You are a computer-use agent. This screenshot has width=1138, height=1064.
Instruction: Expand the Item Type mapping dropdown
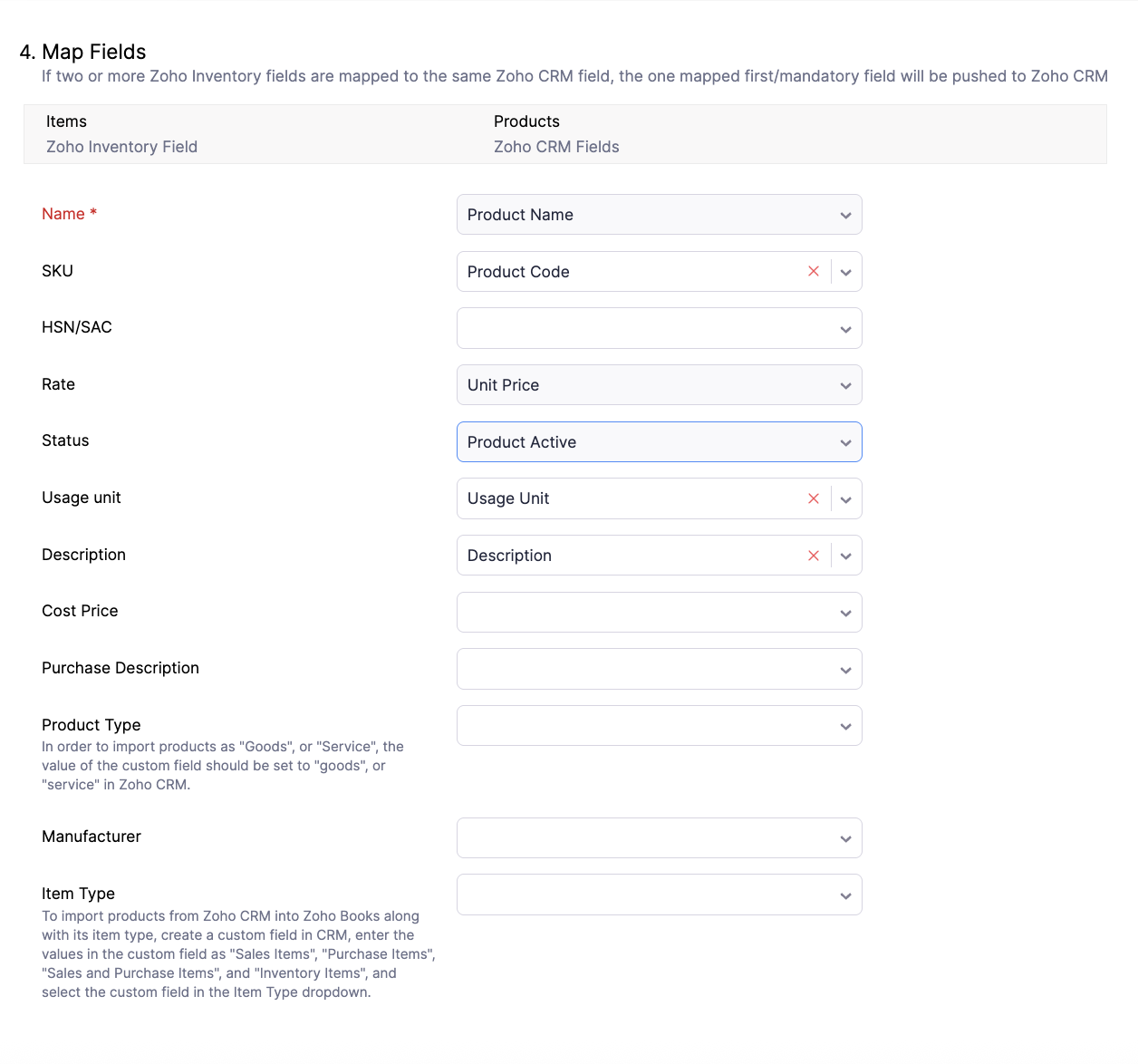tap(659, 895)
